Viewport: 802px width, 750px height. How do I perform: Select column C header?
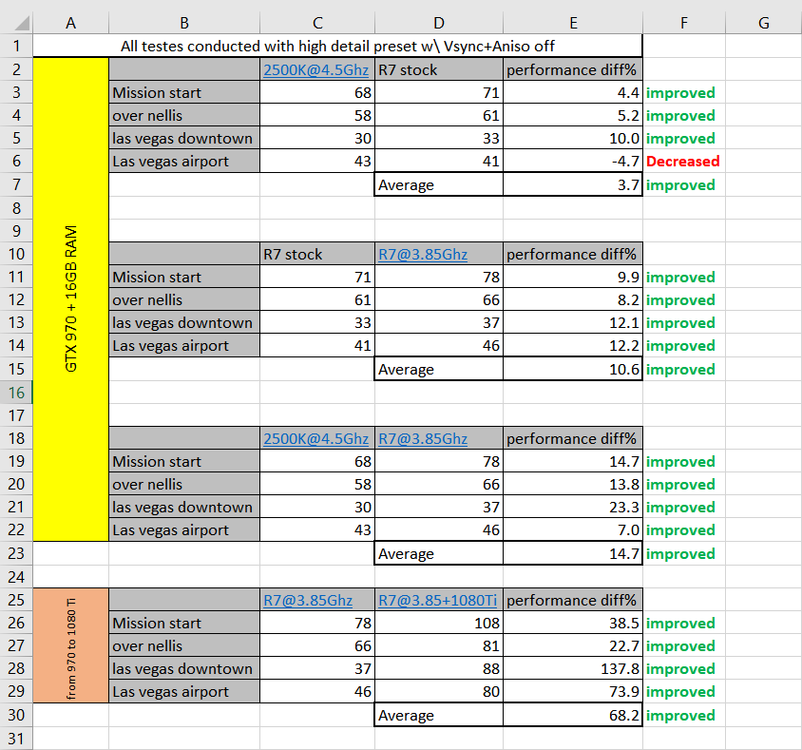point(317,21)
